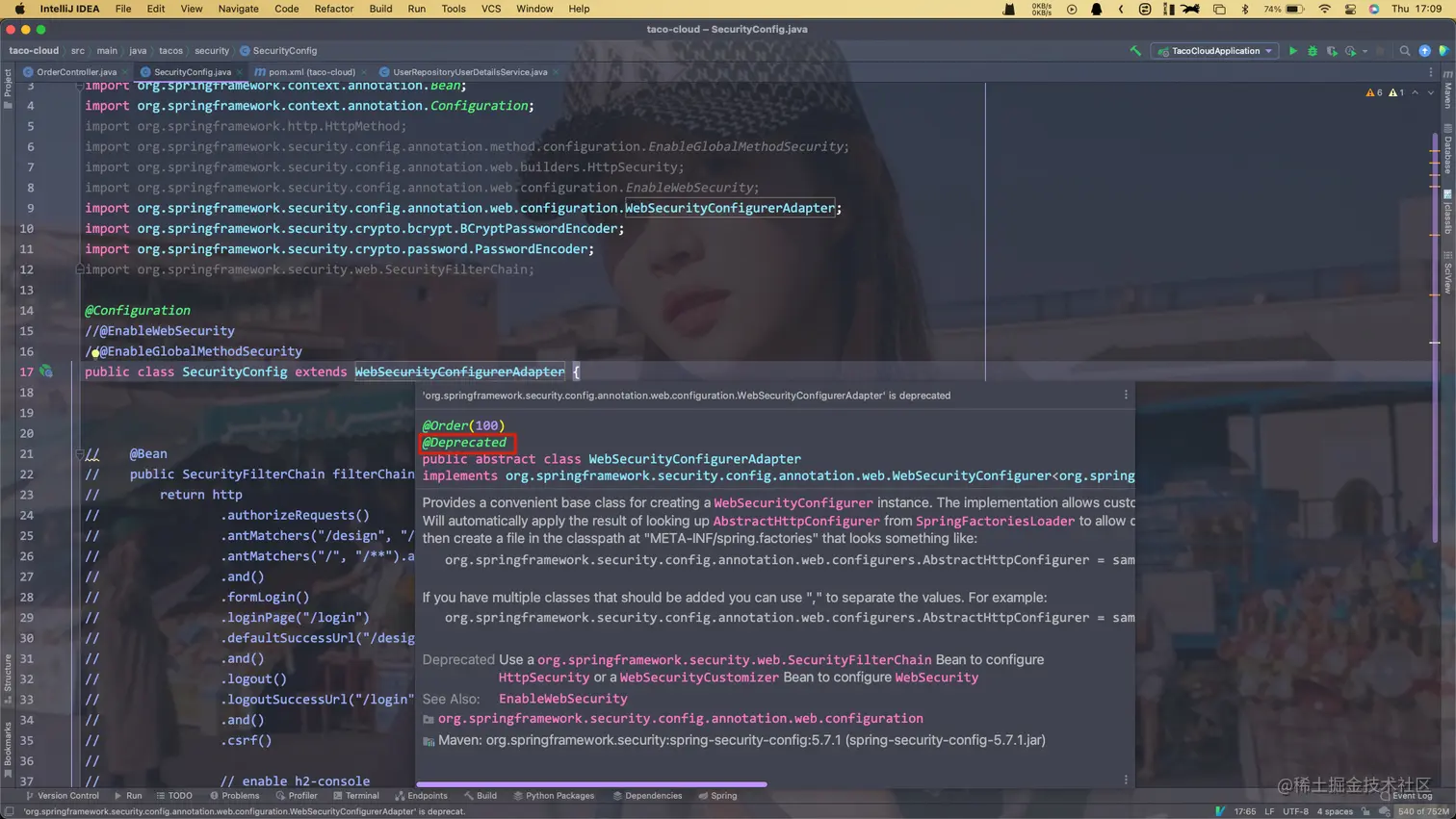Click the Bluetooth menu bar icon
1456x819 pixels.
tap(1244, 9)
